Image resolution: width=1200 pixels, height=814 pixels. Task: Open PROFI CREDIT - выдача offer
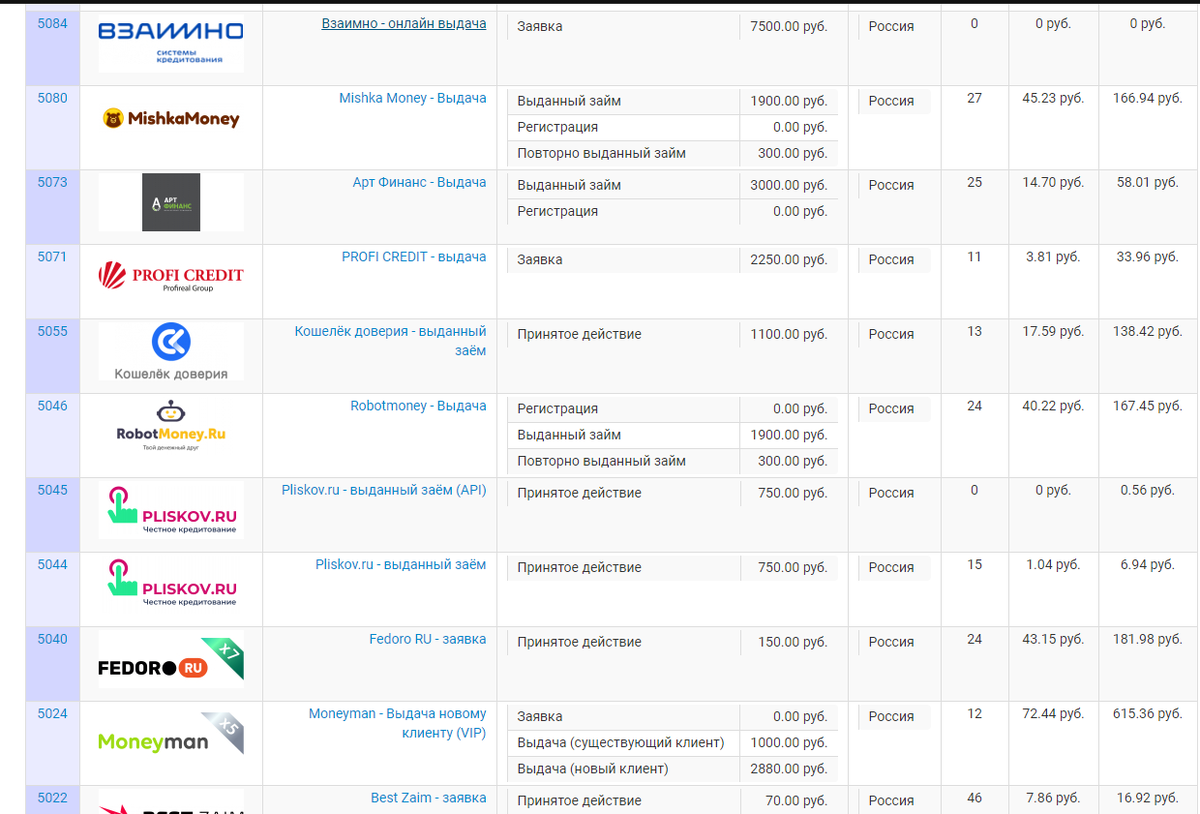[414, 257]
